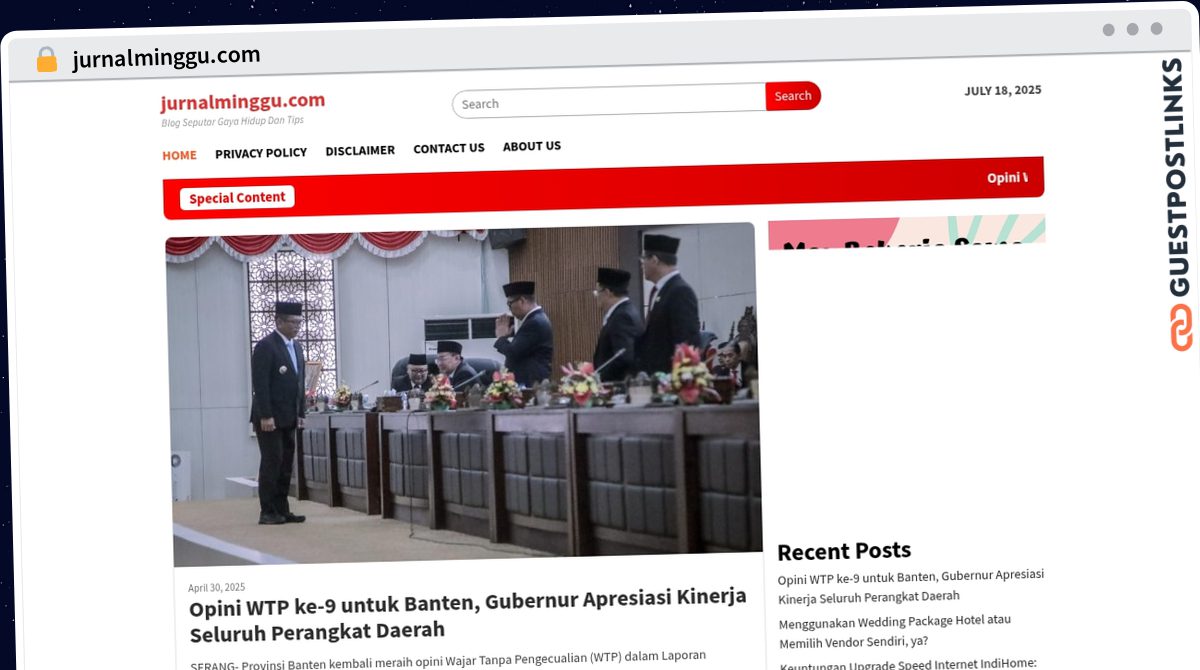Click the April 30, 2025 post date

[216, 588]
